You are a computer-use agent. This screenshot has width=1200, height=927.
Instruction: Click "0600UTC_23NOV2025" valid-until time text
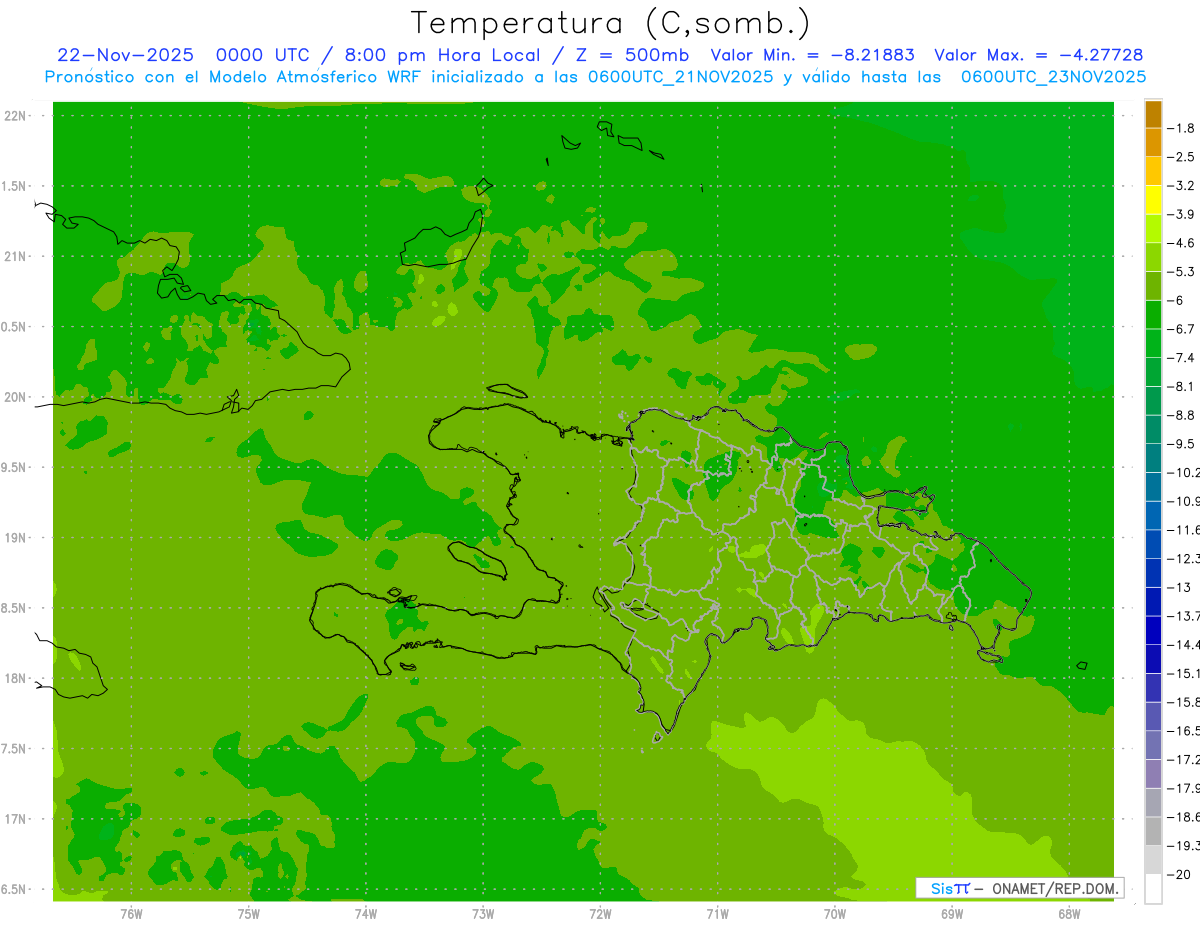point(1053,77)
